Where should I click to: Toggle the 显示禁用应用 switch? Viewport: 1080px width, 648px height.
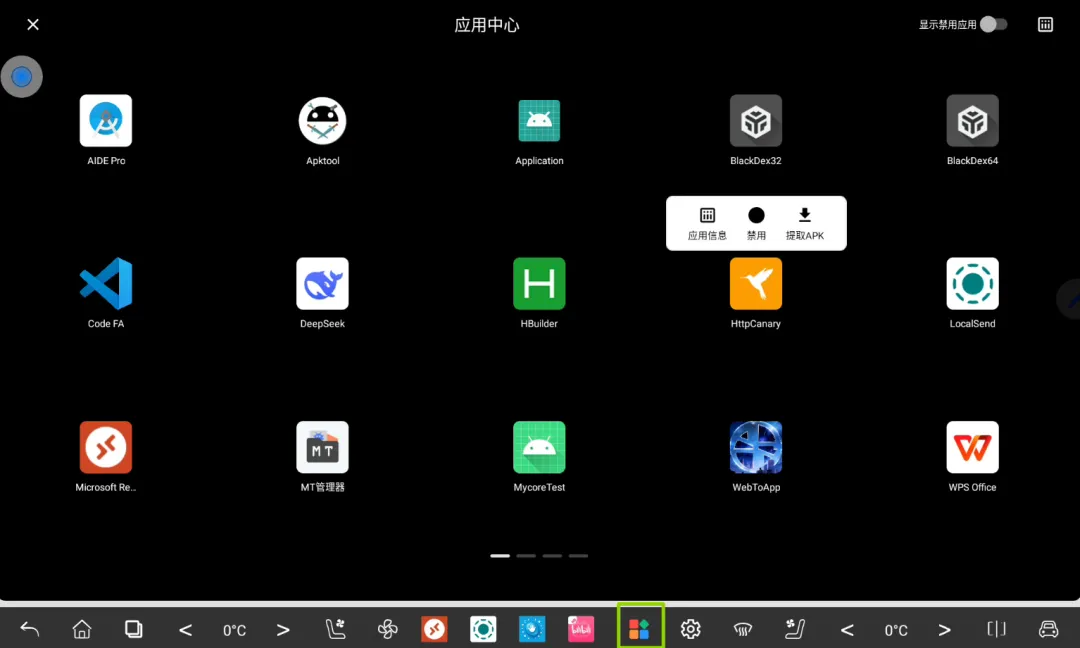point(993,24)
